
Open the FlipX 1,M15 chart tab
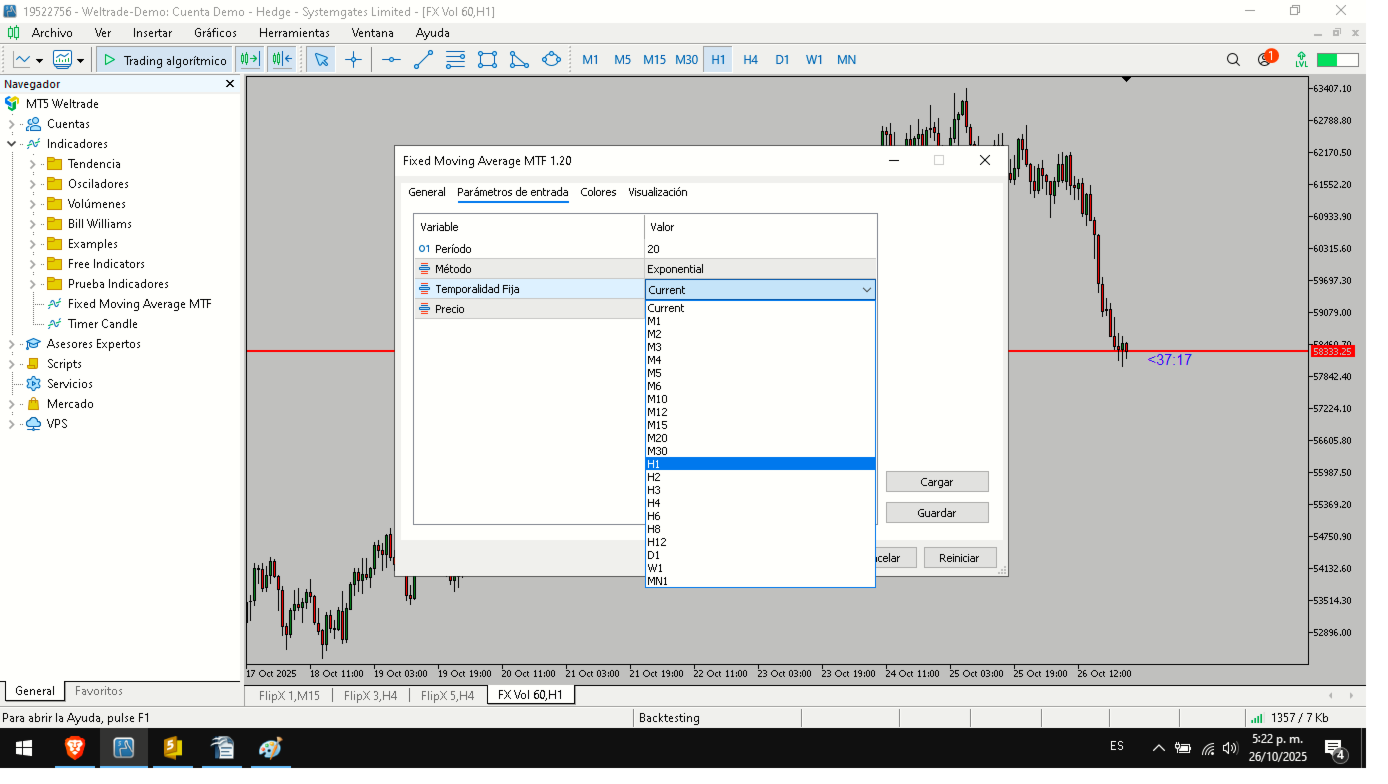point(289,695)
